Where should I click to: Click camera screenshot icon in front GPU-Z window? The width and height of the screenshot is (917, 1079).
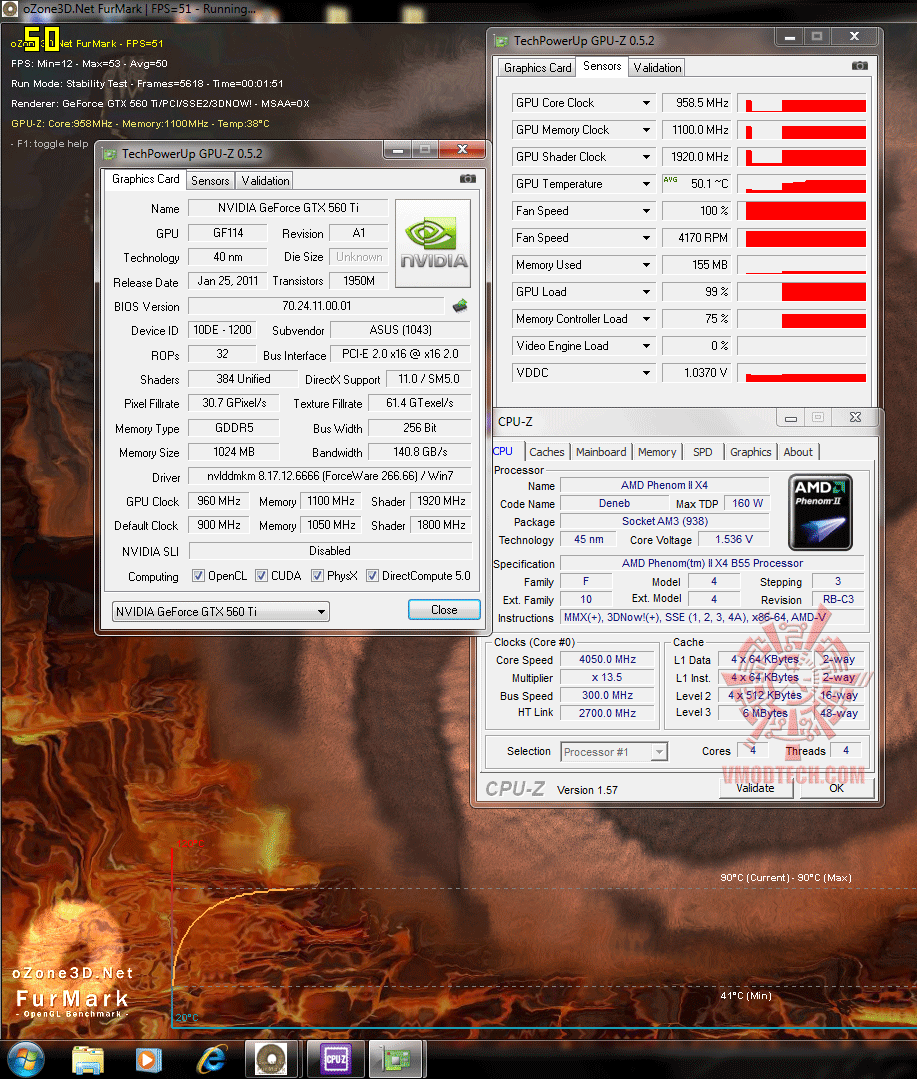tap(468, 179)
